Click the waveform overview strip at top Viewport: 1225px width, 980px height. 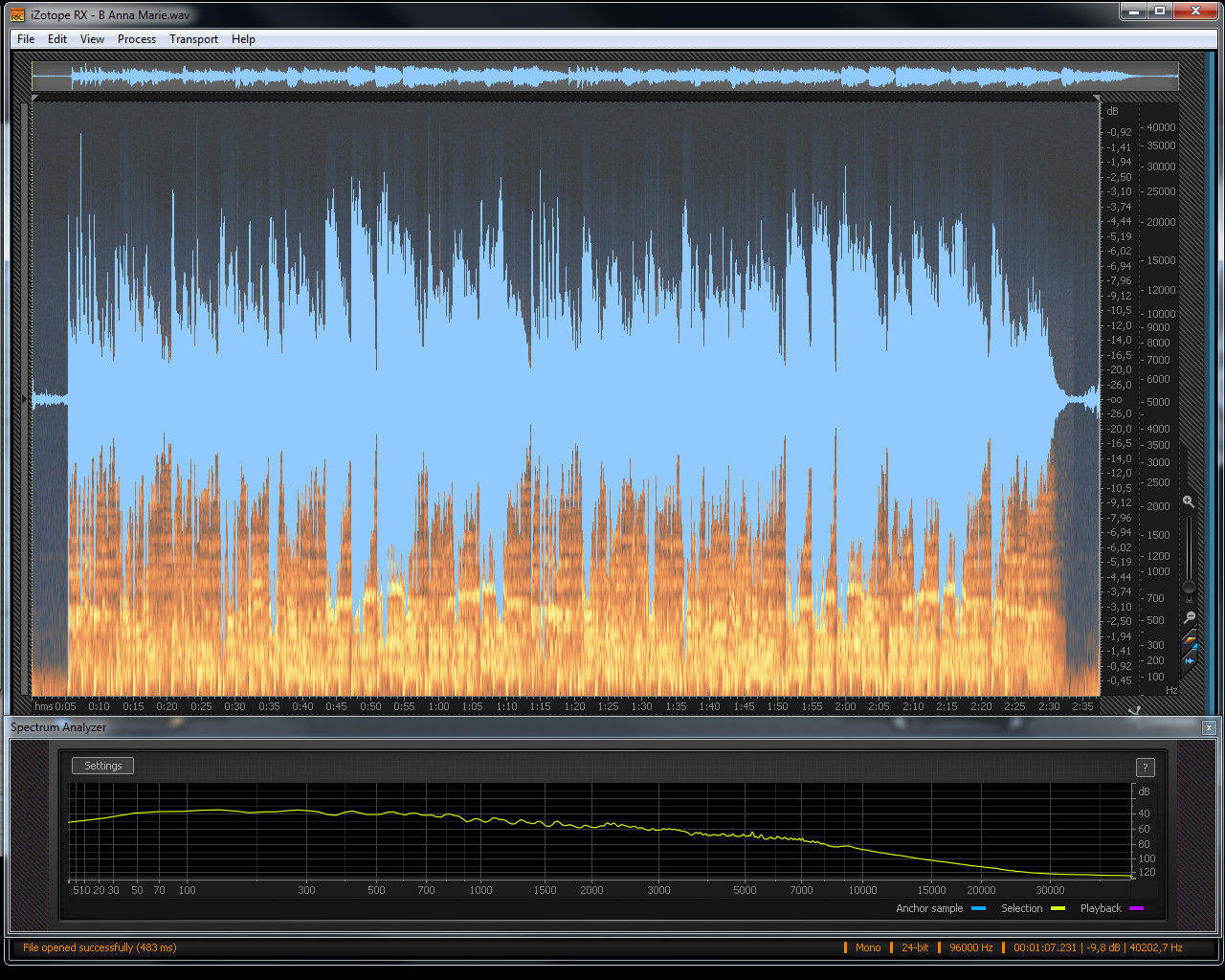605,77
